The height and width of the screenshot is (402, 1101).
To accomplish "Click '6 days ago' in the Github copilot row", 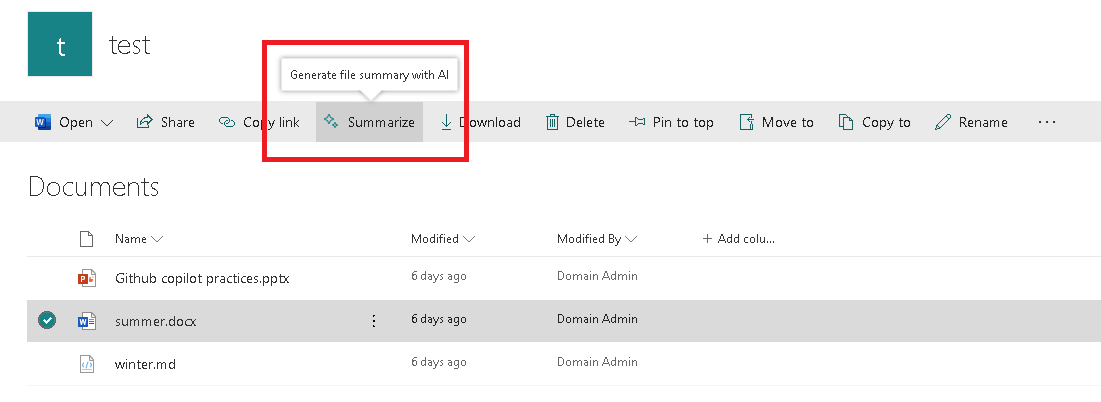I will tap(439, 276).
